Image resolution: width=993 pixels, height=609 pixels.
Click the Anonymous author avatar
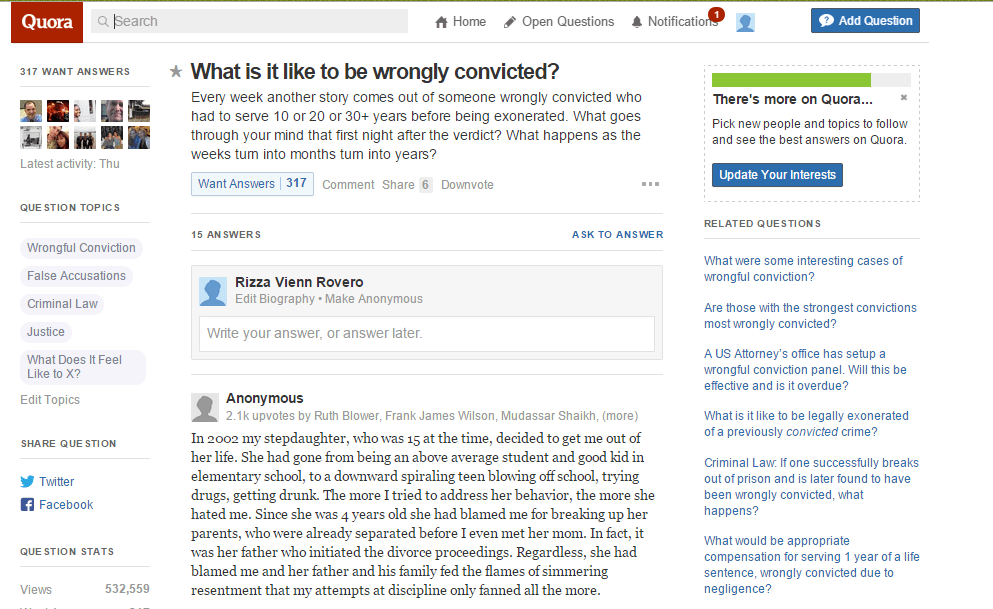205,407
